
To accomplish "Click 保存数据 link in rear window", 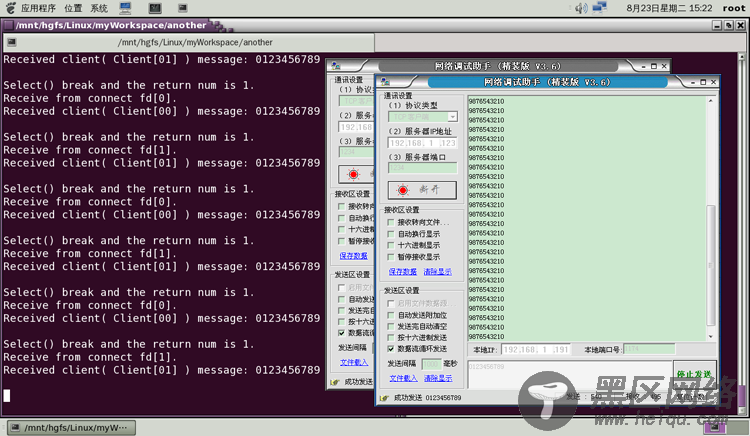I will coord(353,256).
